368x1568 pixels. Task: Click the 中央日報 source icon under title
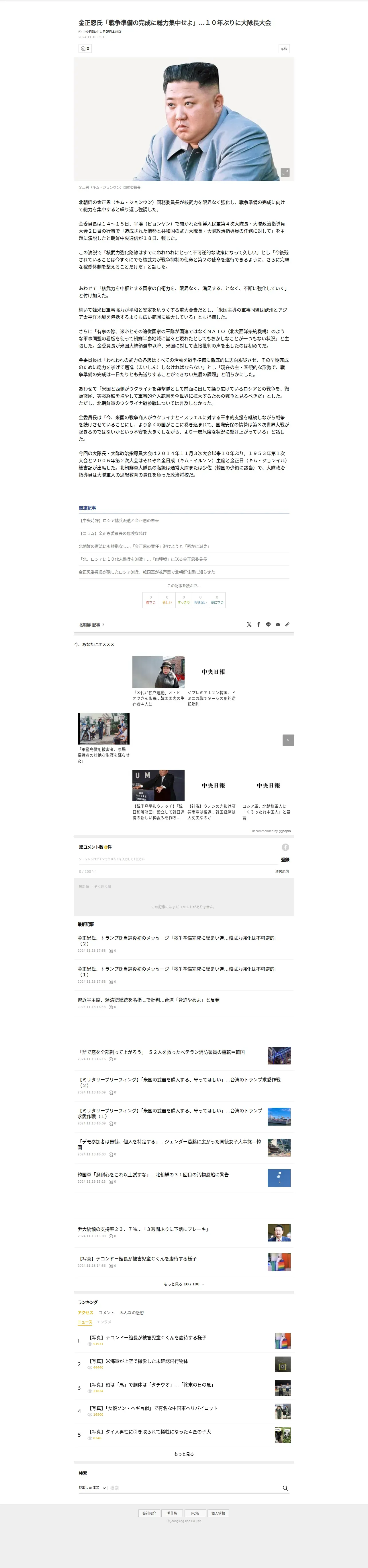(80, 32)
